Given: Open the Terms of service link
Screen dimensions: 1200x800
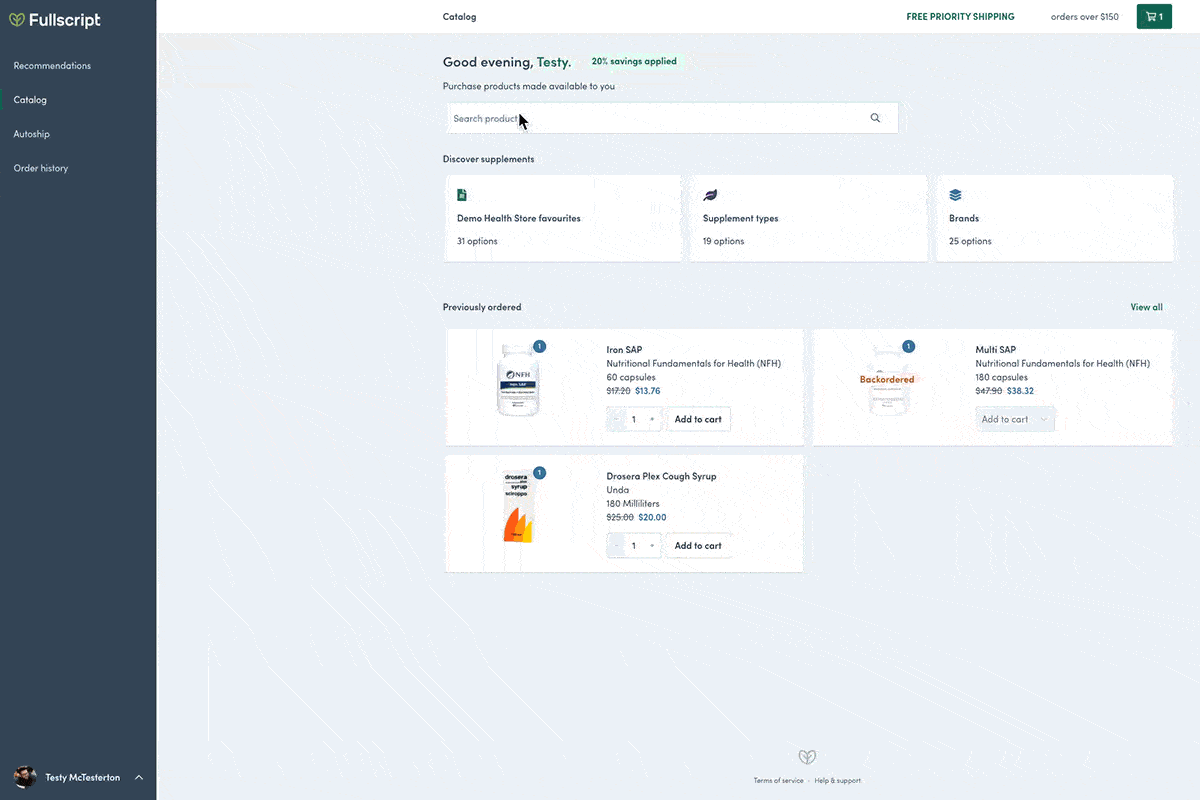Looking at the screenshot, I should pyautogui.click(x=778, y=780).
